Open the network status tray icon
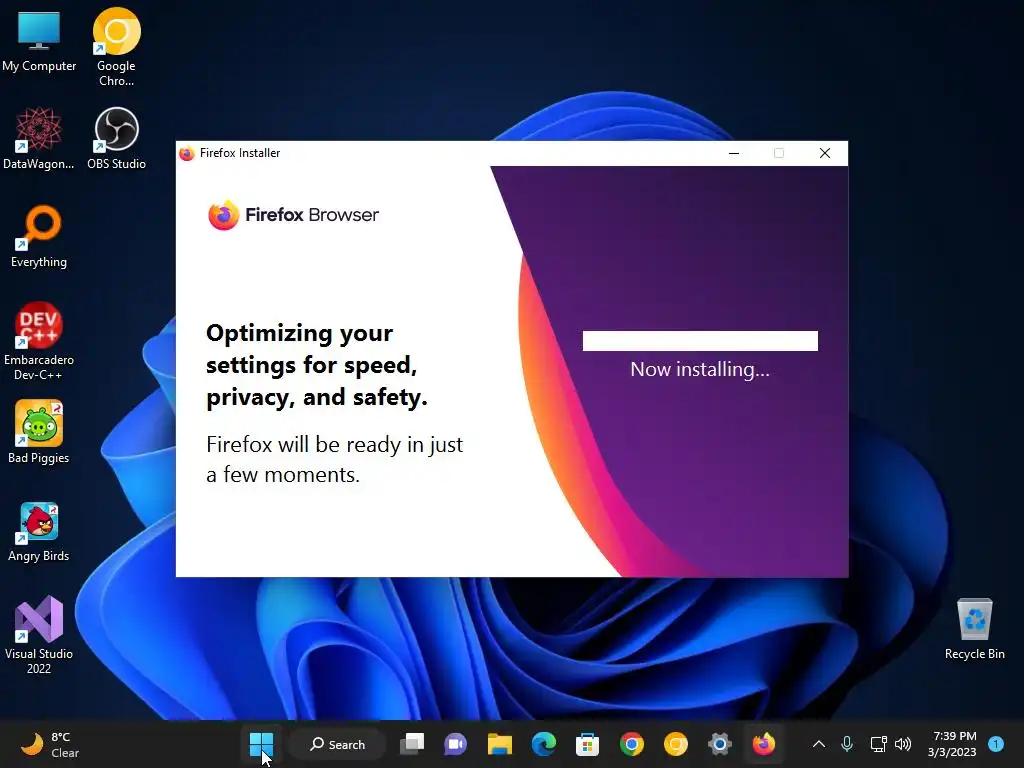This screenshot has height=768, width=1024. pos(878,744)
